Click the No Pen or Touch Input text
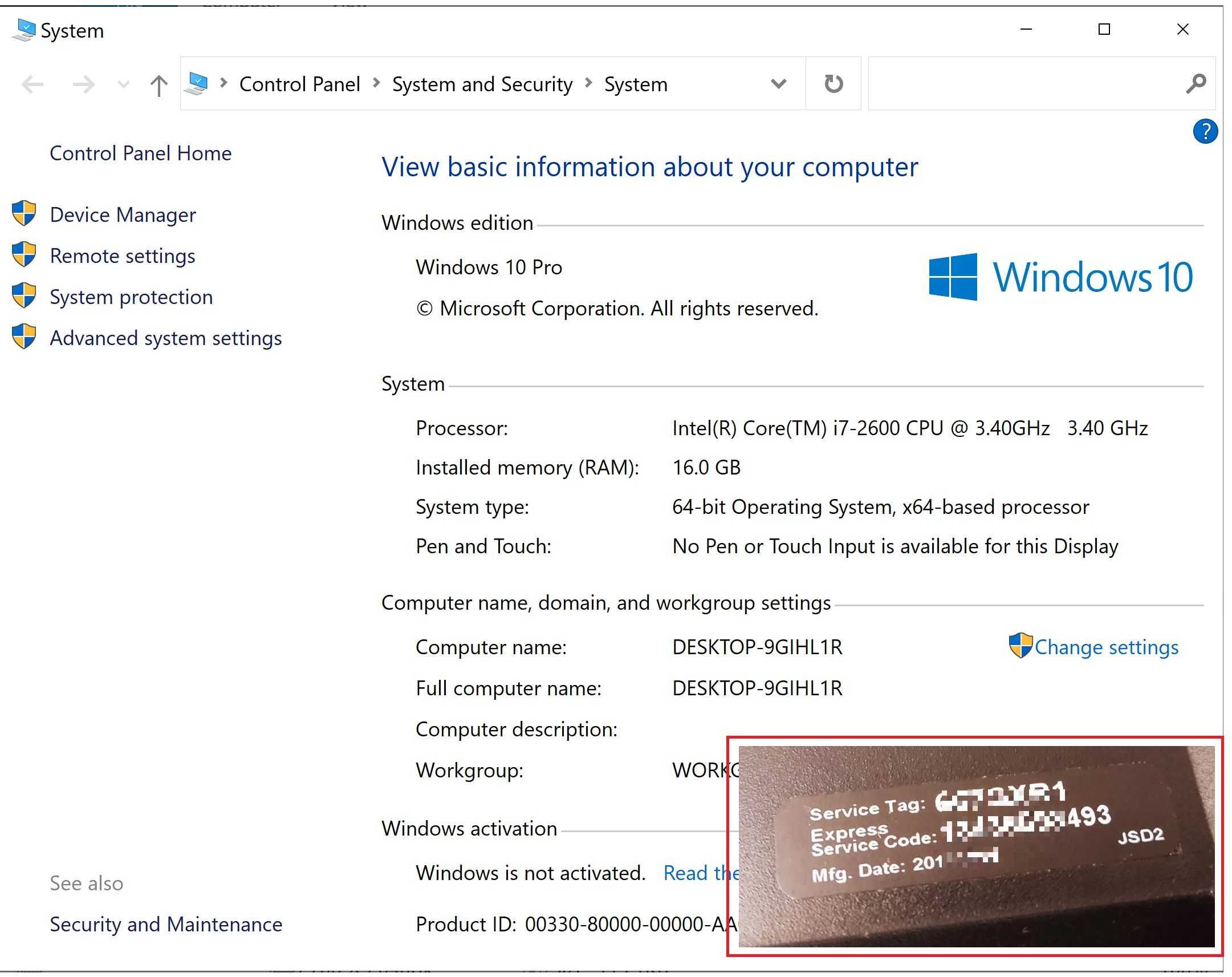Viewport: 1232px width, 977px height. pyautogui.click(x=895, y=546)
